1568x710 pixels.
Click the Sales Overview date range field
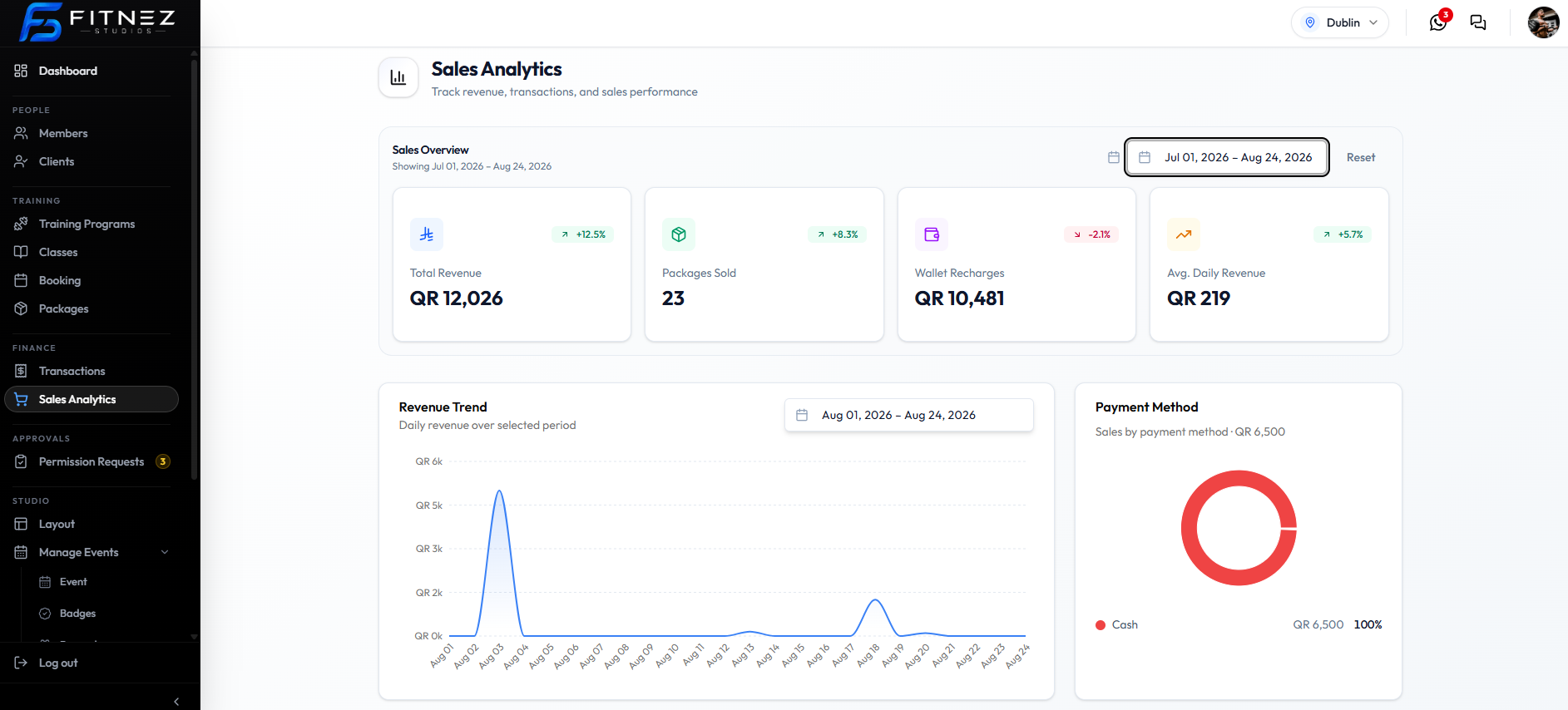[1227, 157]
